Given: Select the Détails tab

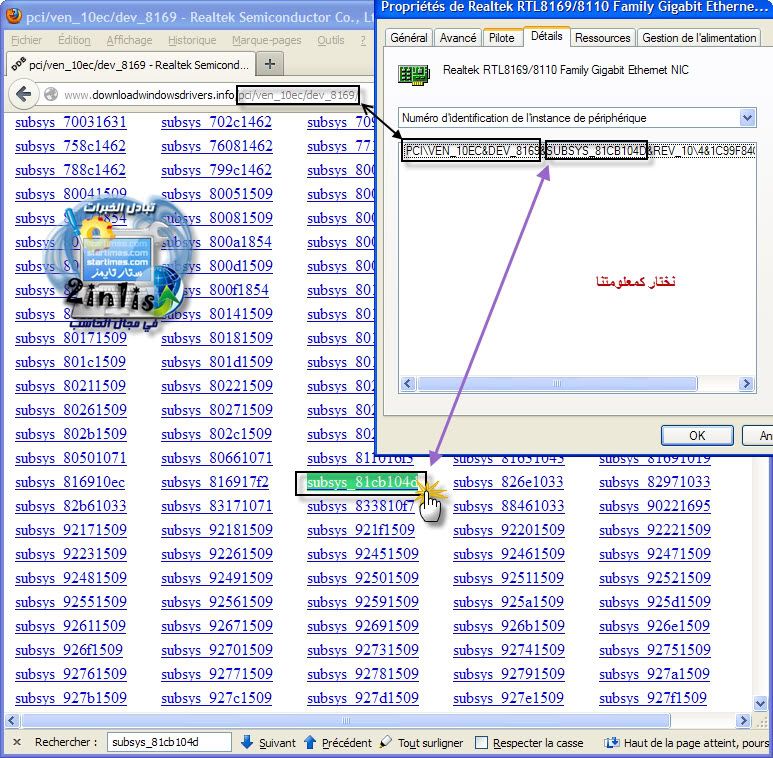Looking at the screenshot, I should tap(546, 36).
